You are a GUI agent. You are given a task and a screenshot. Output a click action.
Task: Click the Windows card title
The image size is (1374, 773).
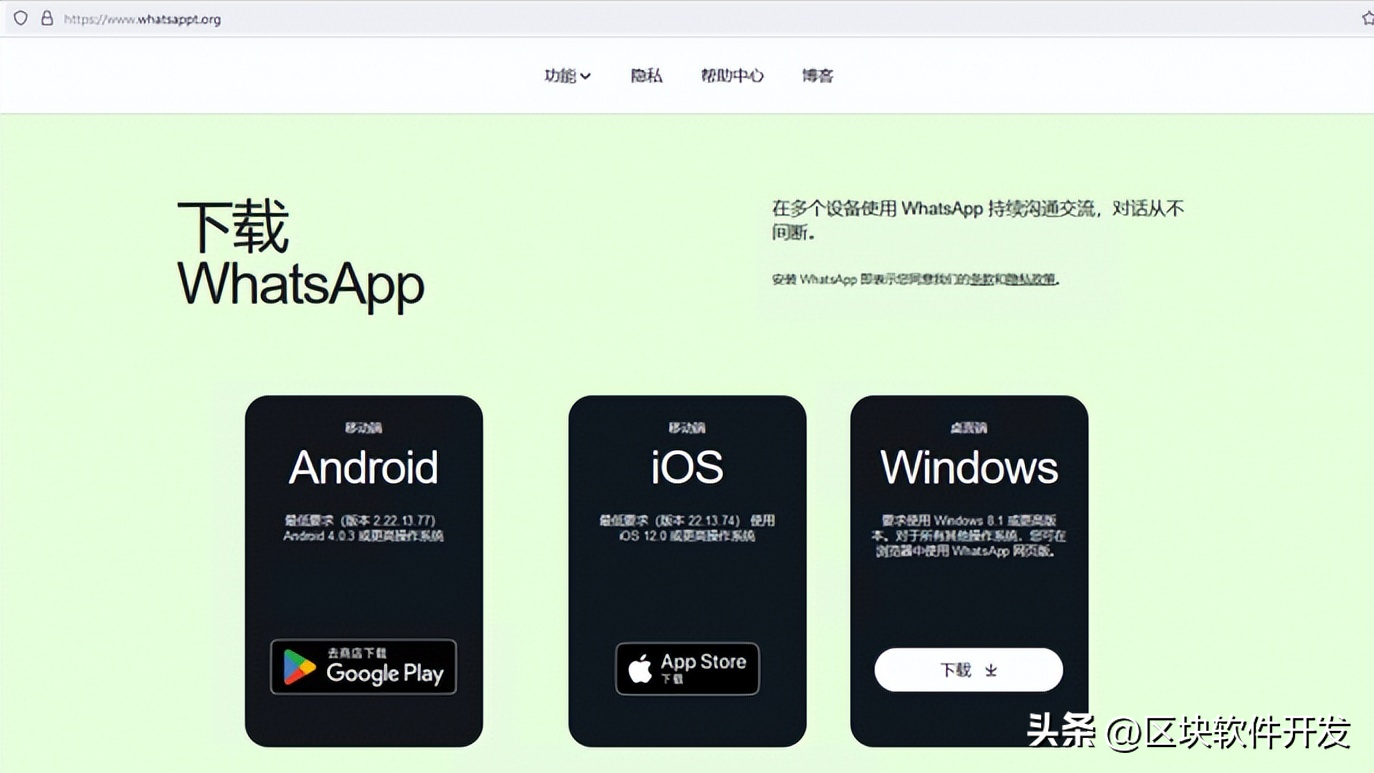click(x=969, y=467)
